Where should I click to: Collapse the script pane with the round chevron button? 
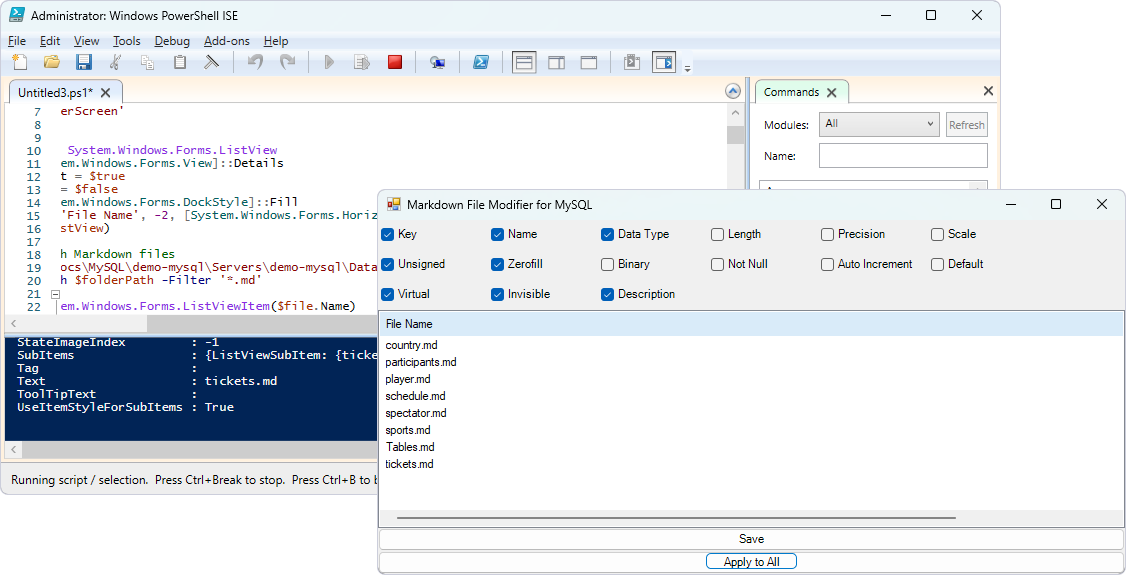click(732, 92)
